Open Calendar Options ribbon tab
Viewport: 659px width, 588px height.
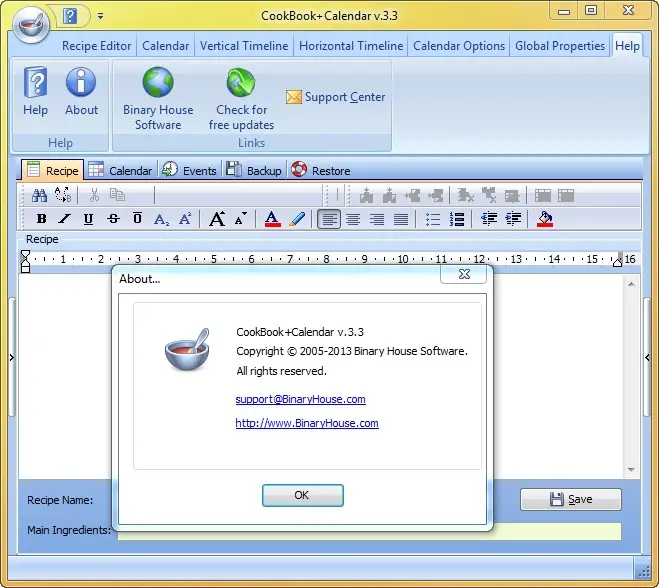[459, 46]
